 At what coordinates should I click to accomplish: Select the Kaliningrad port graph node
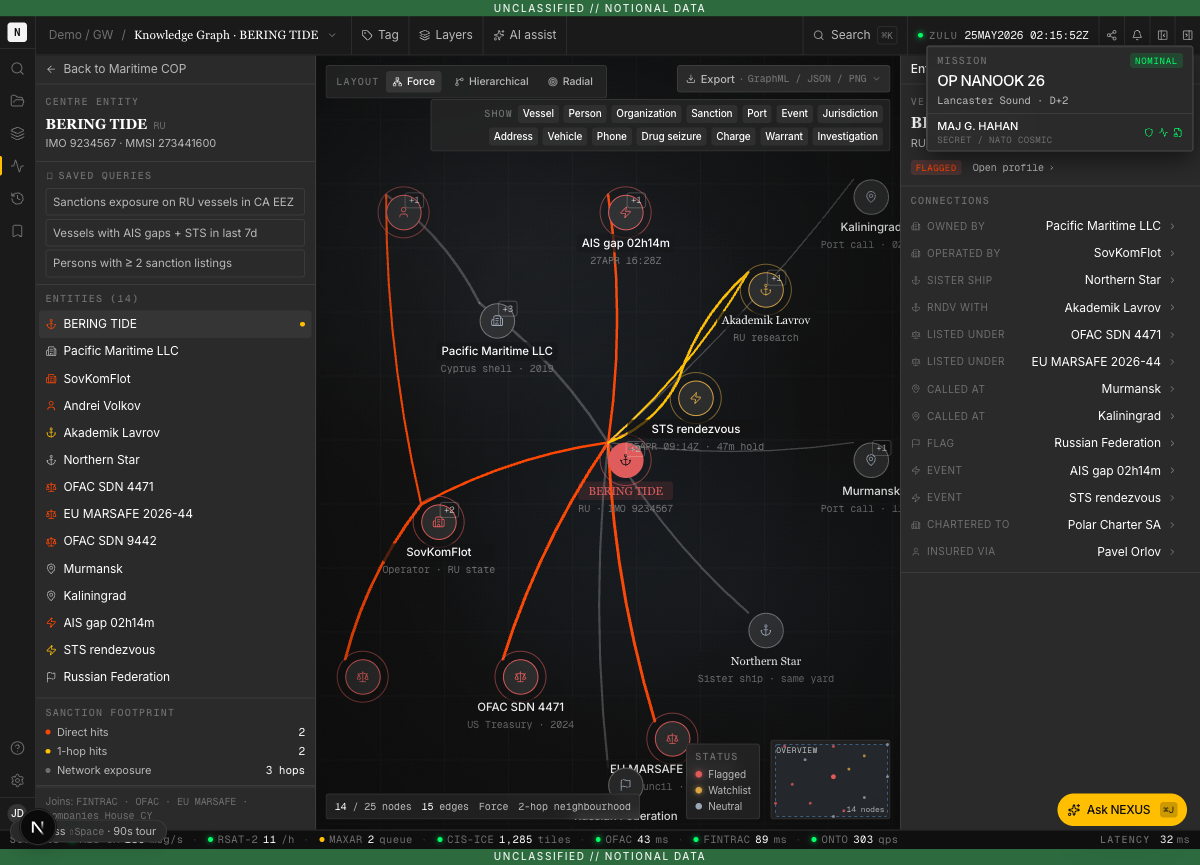pyautogui.click(x=871, y=197)
